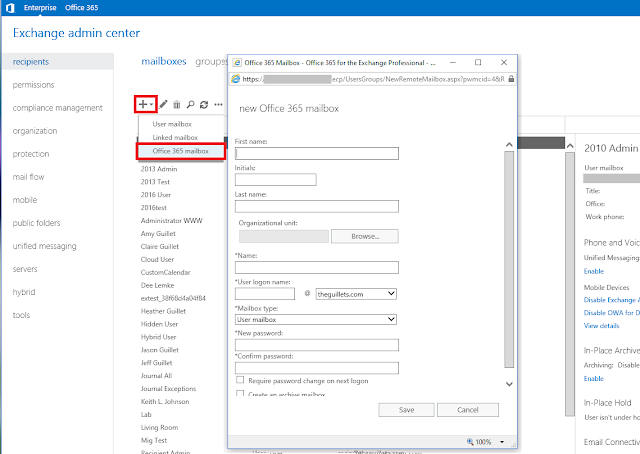
Task: Select Office 365 mailbox menu entry
Action: [x=180, y=151]
